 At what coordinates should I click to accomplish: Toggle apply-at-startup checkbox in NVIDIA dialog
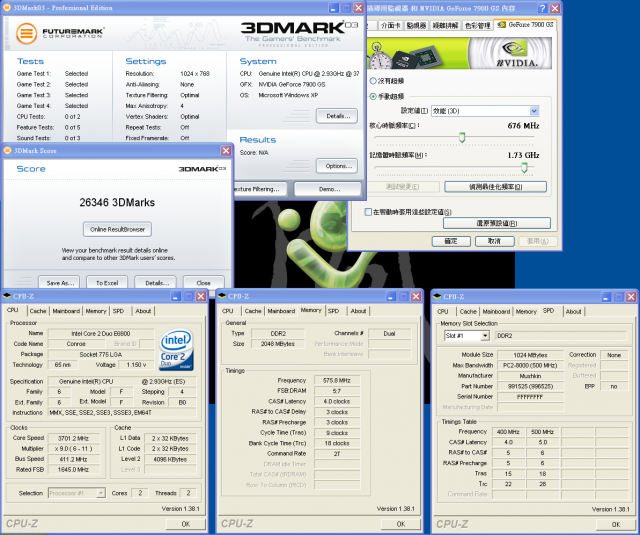(x=368, y=212)
